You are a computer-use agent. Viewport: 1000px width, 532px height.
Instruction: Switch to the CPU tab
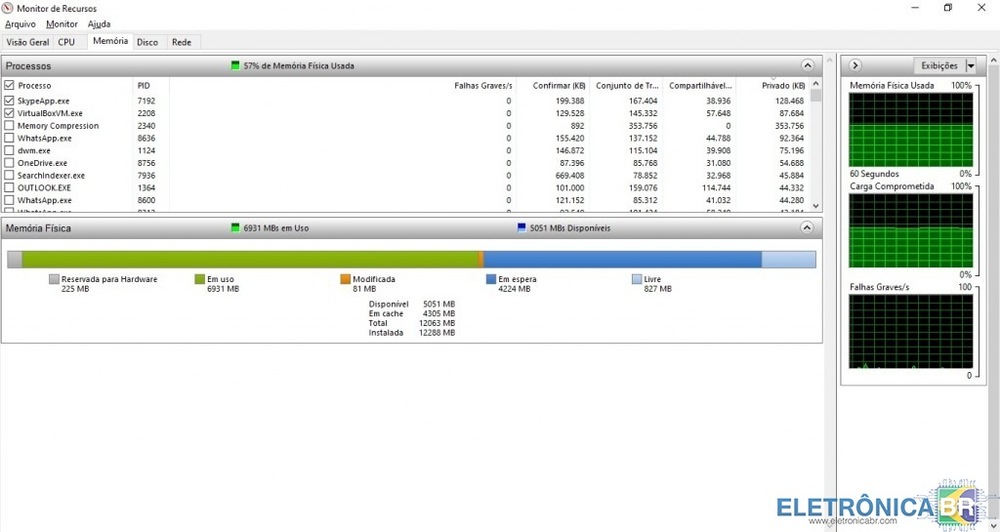[66, 42]
